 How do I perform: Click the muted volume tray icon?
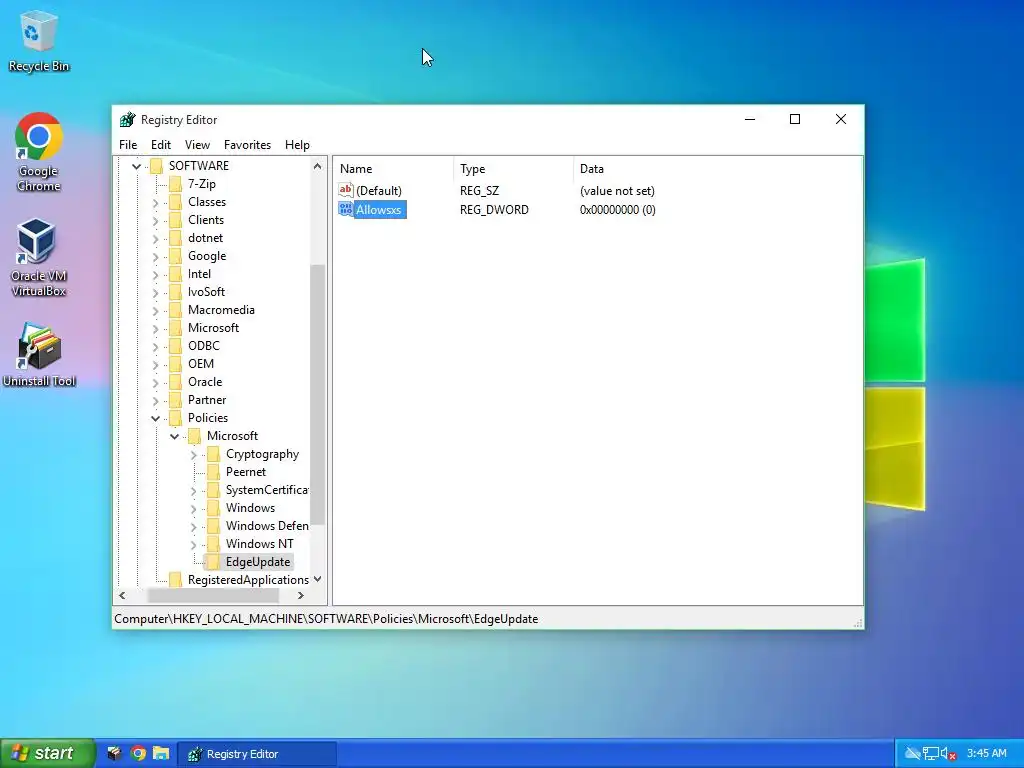(949, 754)
